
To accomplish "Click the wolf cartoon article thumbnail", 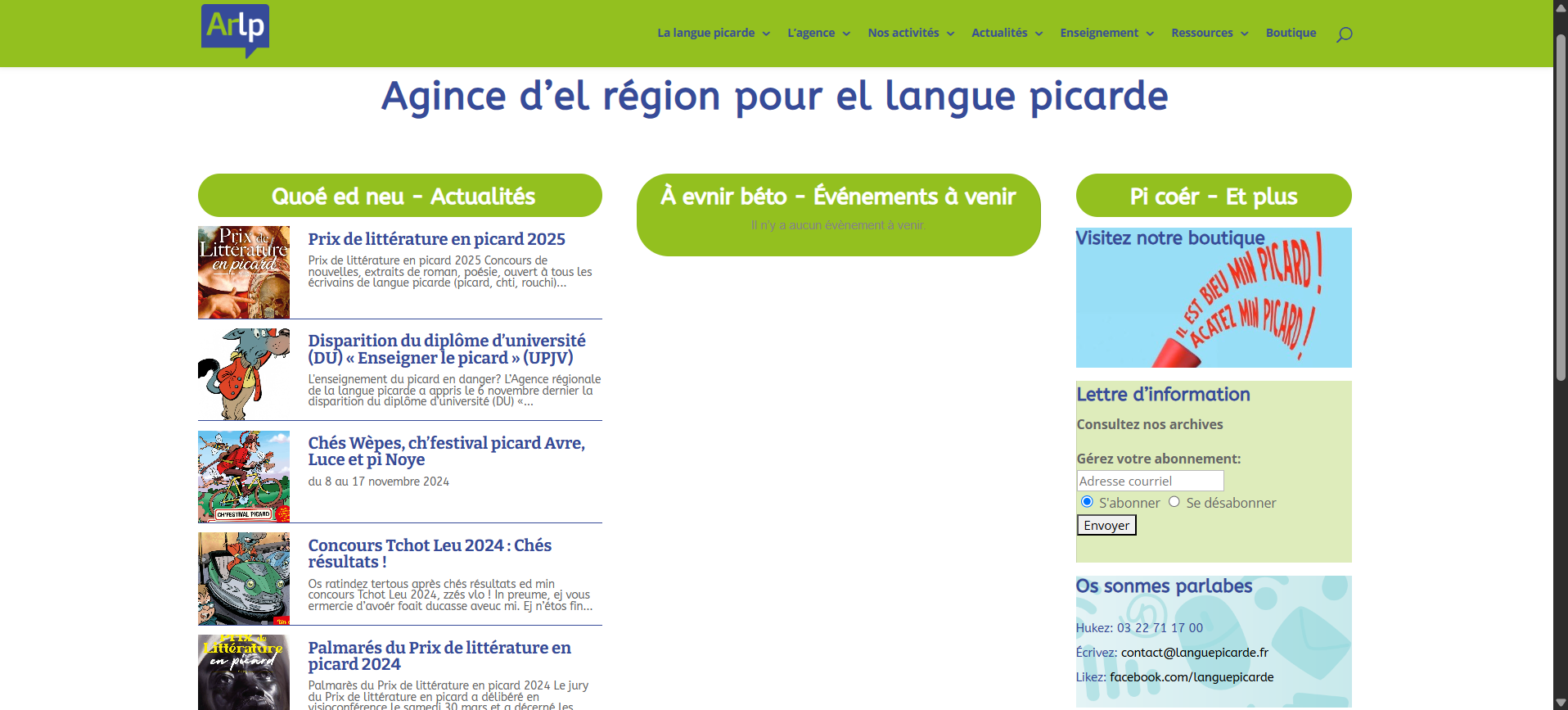I will [244, 374].
